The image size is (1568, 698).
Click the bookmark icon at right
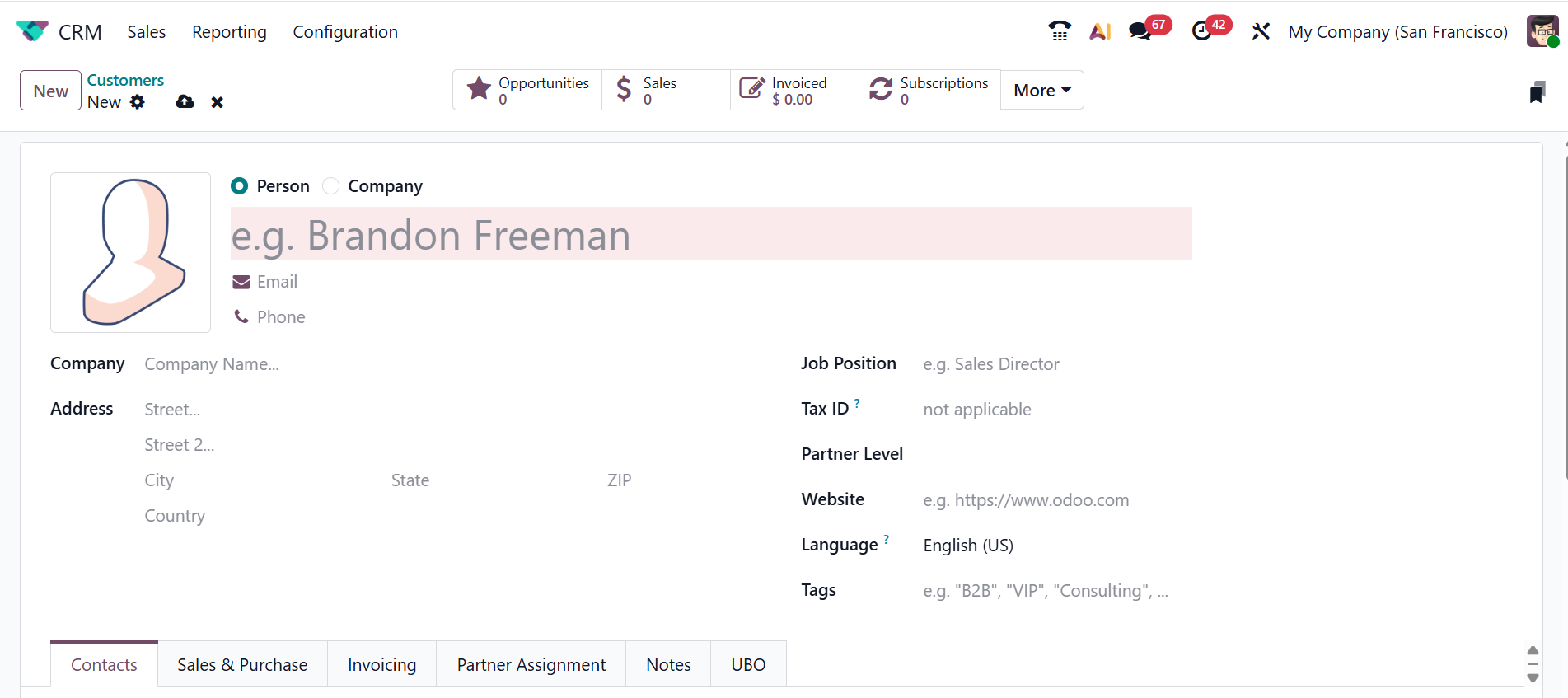1537,92
